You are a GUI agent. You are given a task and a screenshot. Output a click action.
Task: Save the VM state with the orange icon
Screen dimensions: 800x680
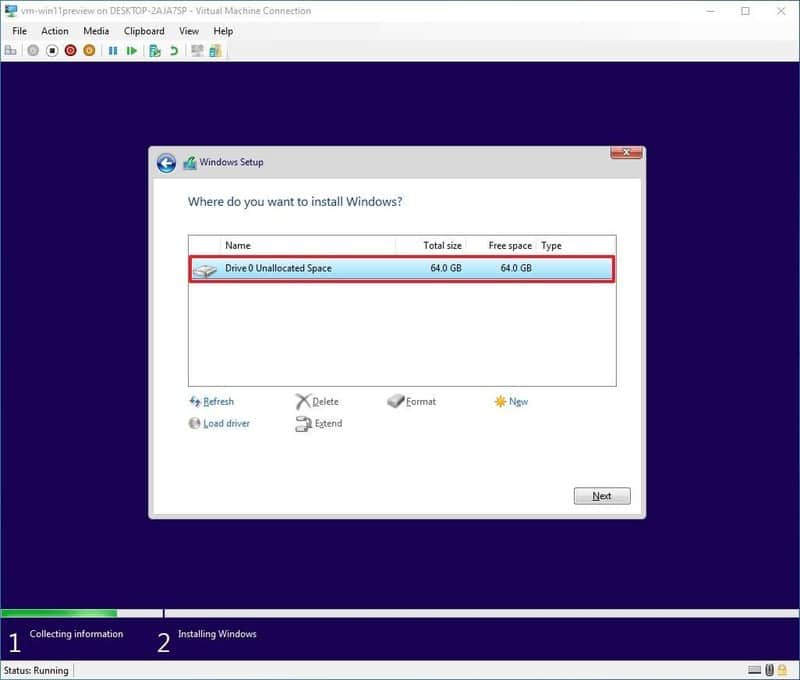coord(89,51)
